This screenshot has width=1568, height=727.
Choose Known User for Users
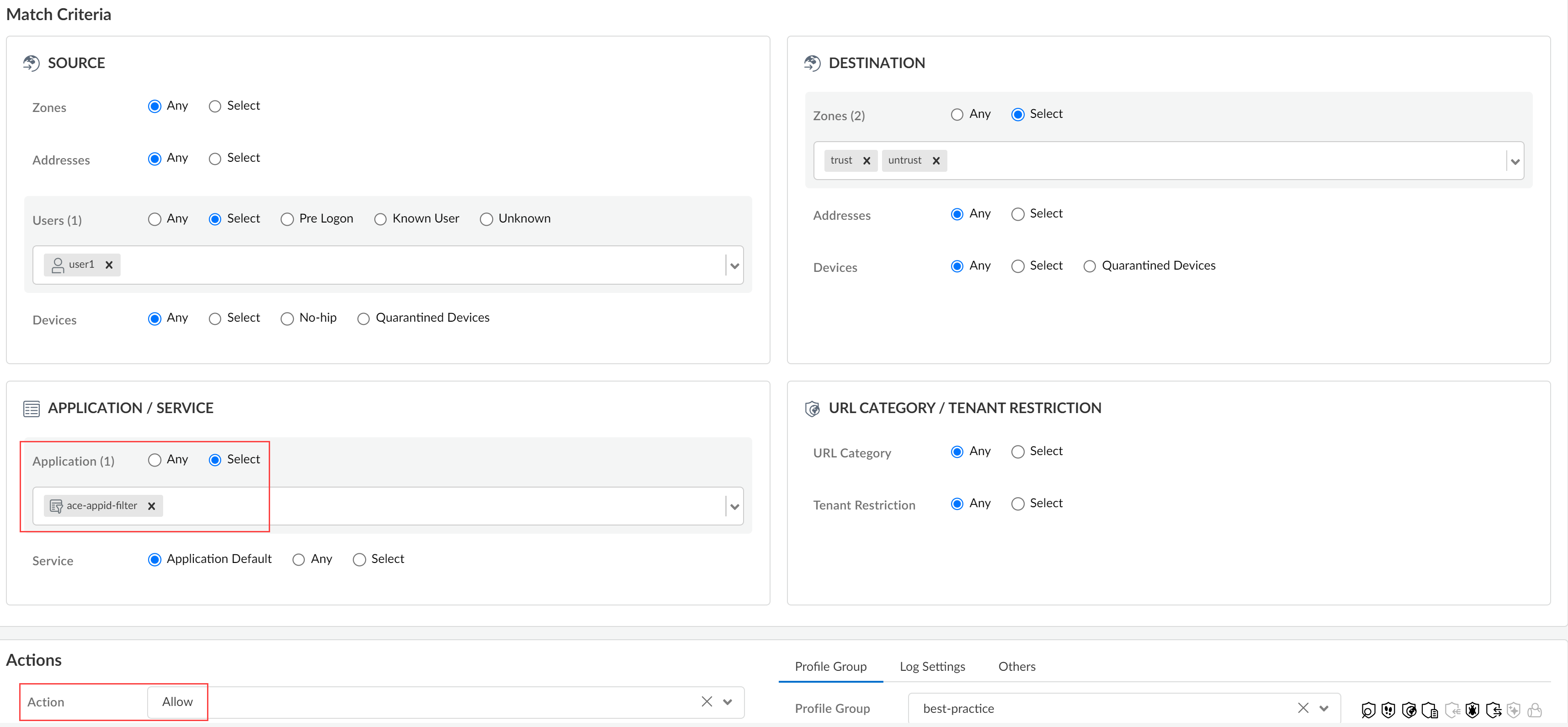pyautogui.click(x=380, y=219)
